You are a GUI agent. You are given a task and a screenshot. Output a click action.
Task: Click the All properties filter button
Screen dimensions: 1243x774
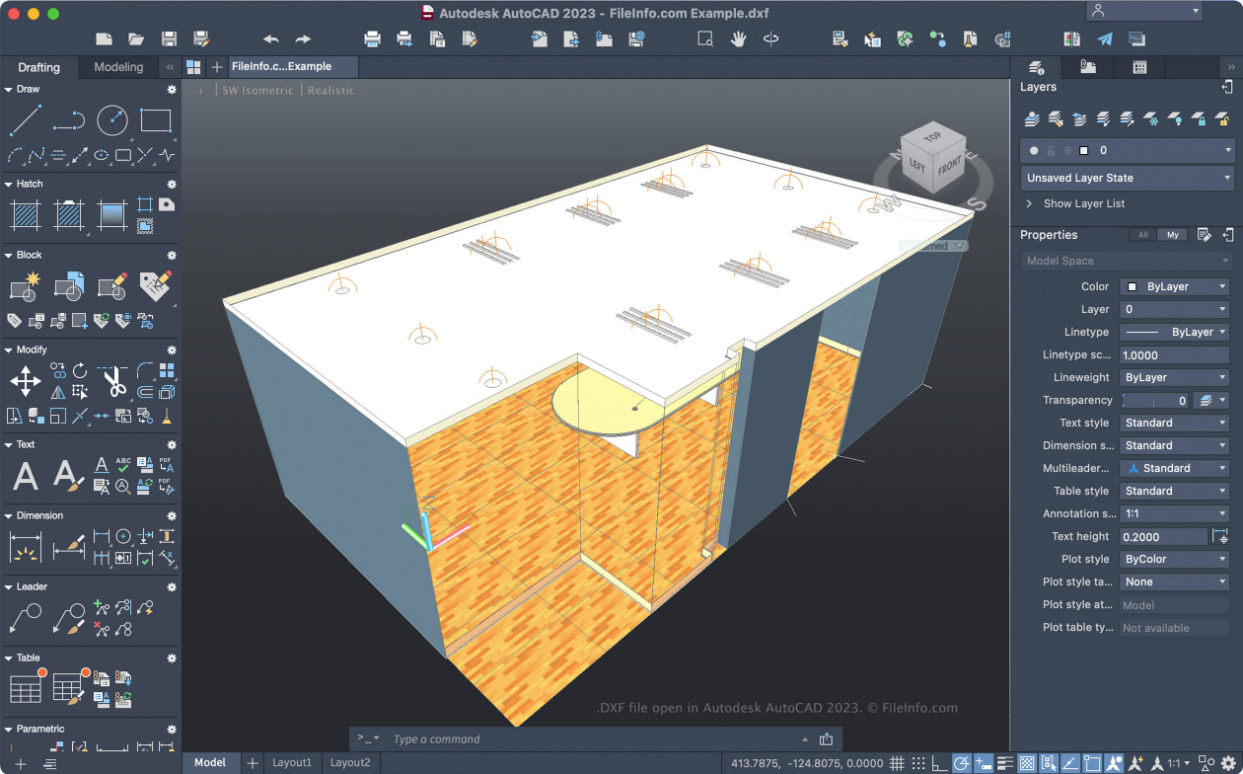pyautogui.click(x=1141, y=235)
